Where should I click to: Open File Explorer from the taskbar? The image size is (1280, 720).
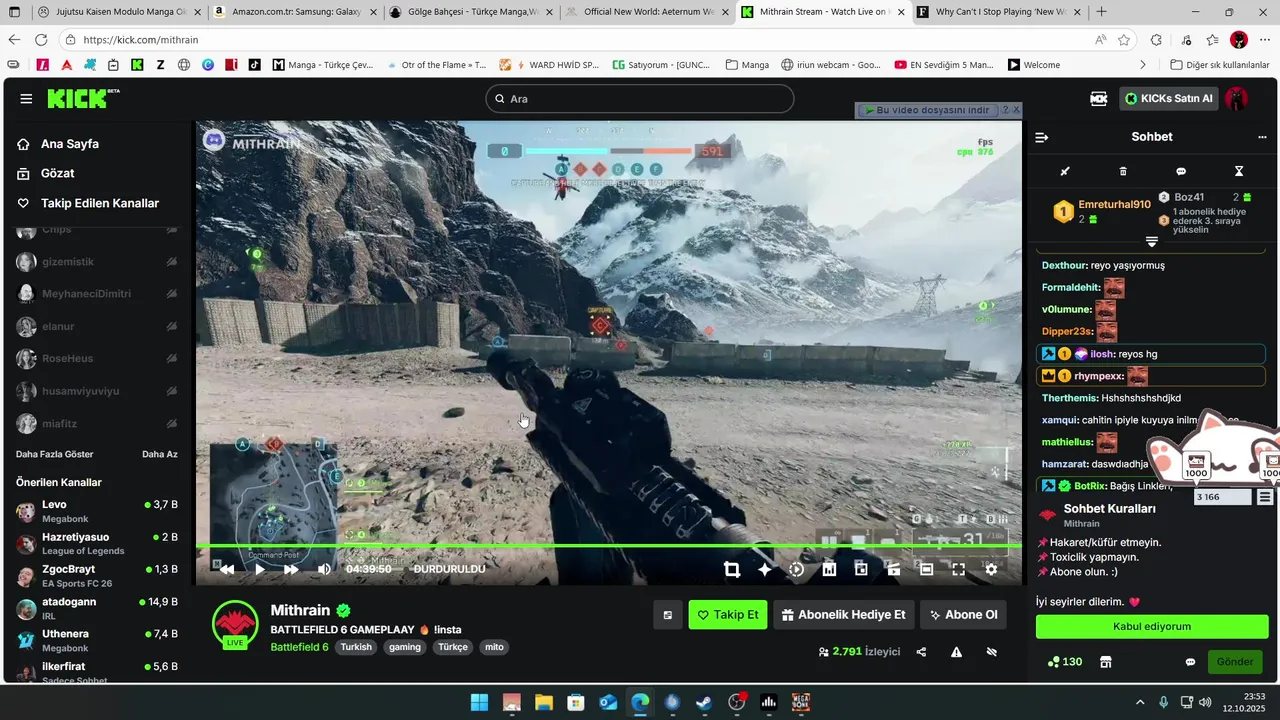click(x=543, y=702)
